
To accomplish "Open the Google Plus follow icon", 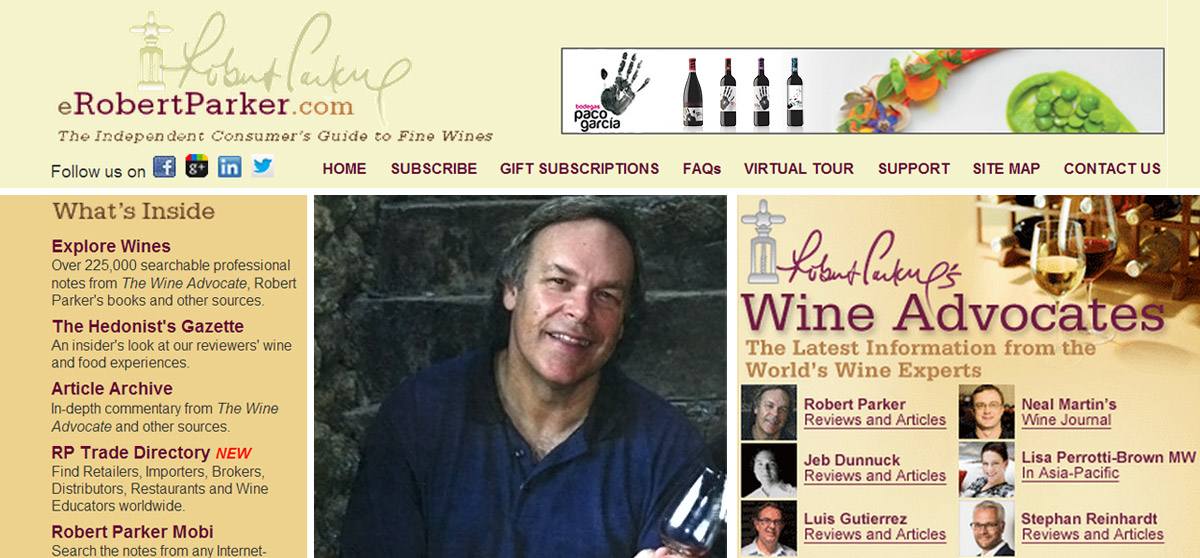I will coord(196,167).
